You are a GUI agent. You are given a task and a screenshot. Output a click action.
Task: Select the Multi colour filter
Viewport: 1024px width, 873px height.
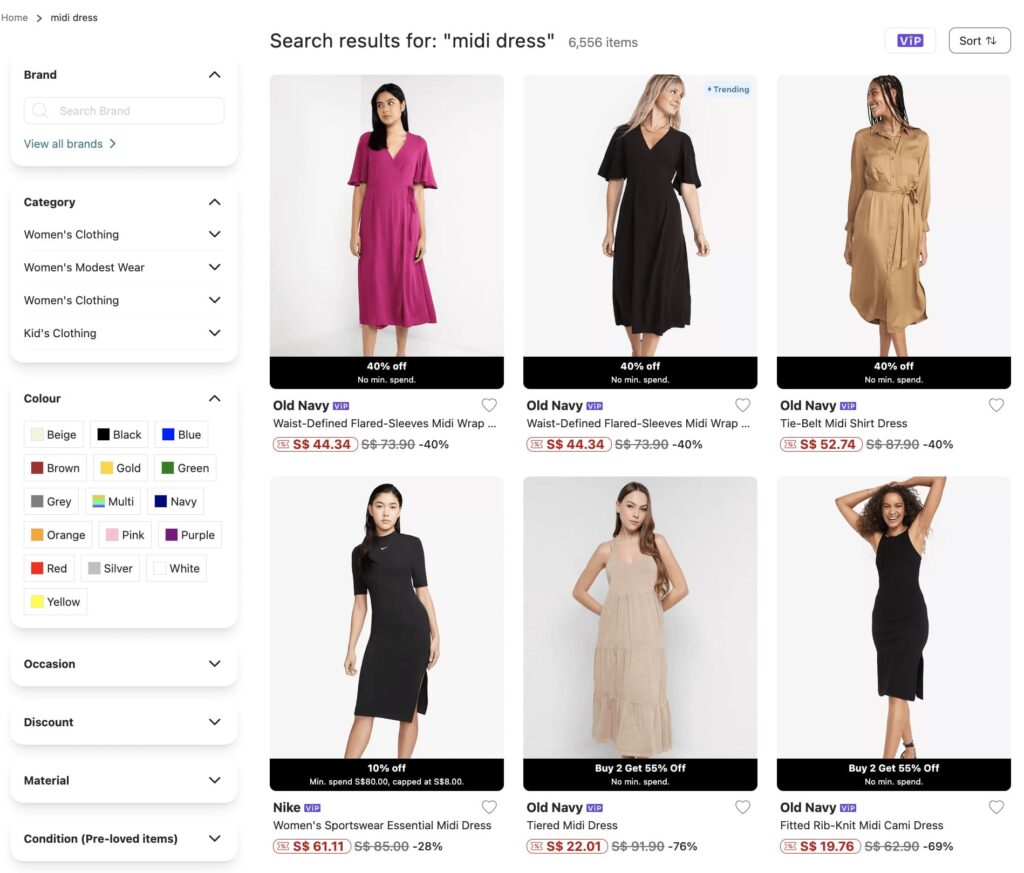tap(112, 502)
